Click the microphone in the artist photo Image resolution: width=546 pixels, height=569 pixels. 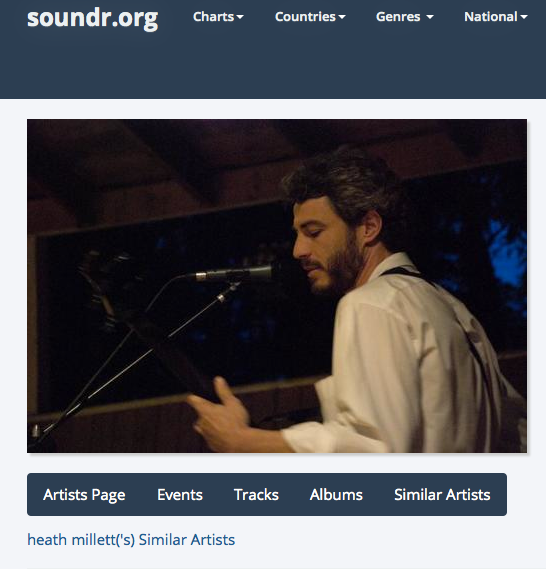(x=234, y=274)
